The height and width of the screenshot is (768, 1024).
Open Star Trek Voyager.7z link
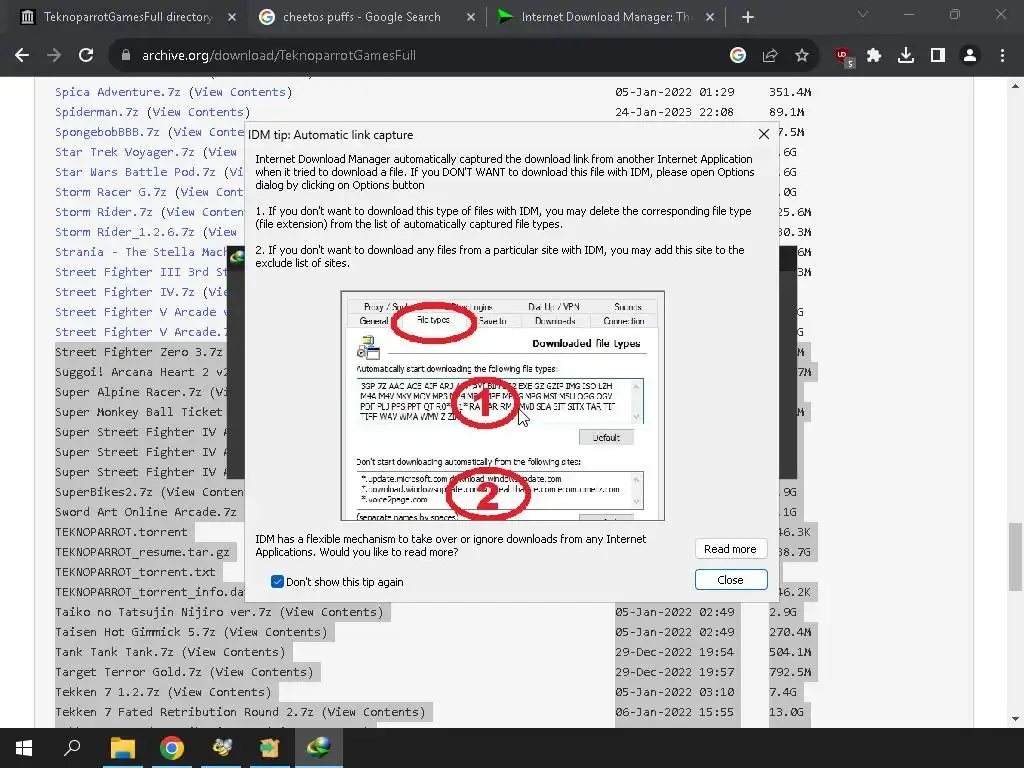pyautogui.click(x=125, y=152)
